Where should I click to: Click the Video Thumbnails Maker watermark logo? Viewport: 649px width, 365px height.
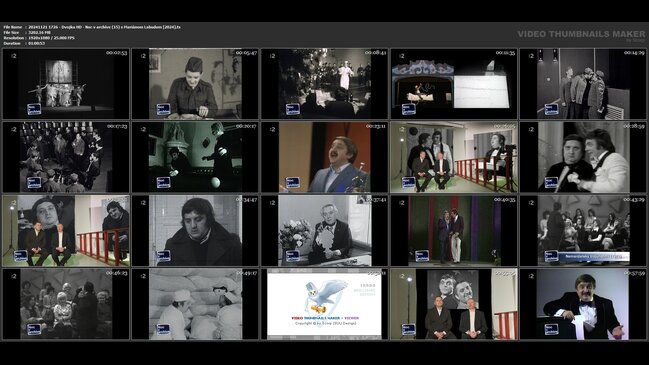[581, 35]
